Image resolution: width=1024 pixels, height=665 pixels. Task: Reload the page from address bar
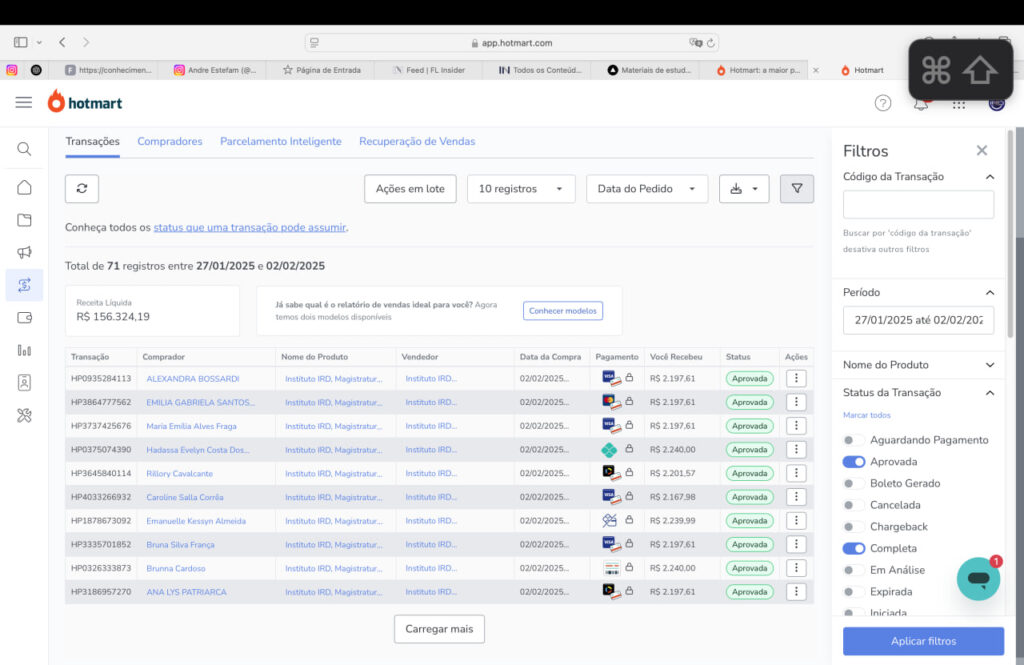point(711,43)
